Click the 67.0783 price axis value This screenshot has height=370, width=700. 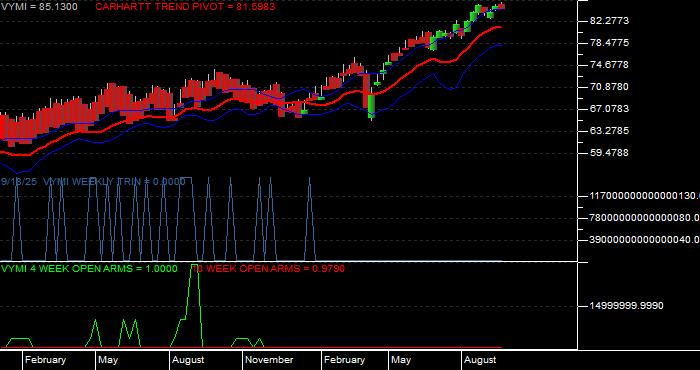coord(609,109)
